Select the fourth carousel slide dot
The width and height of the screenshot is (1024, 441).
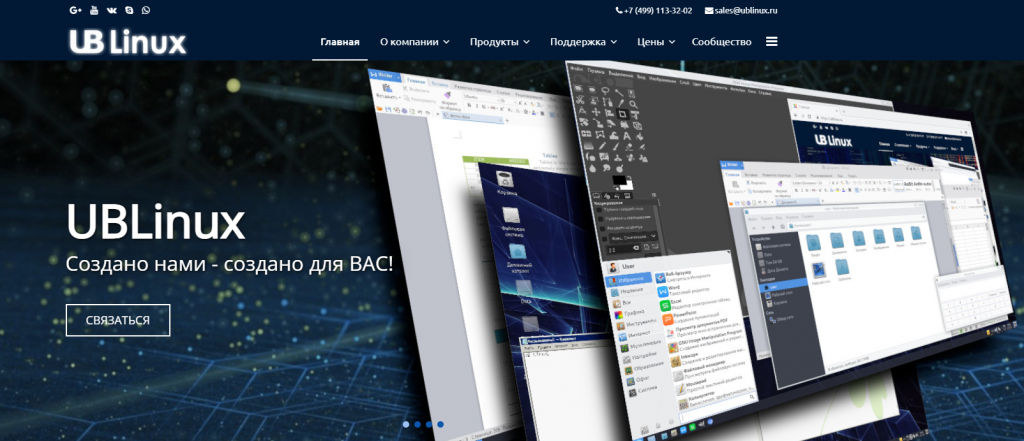click(x=440, y=424)
